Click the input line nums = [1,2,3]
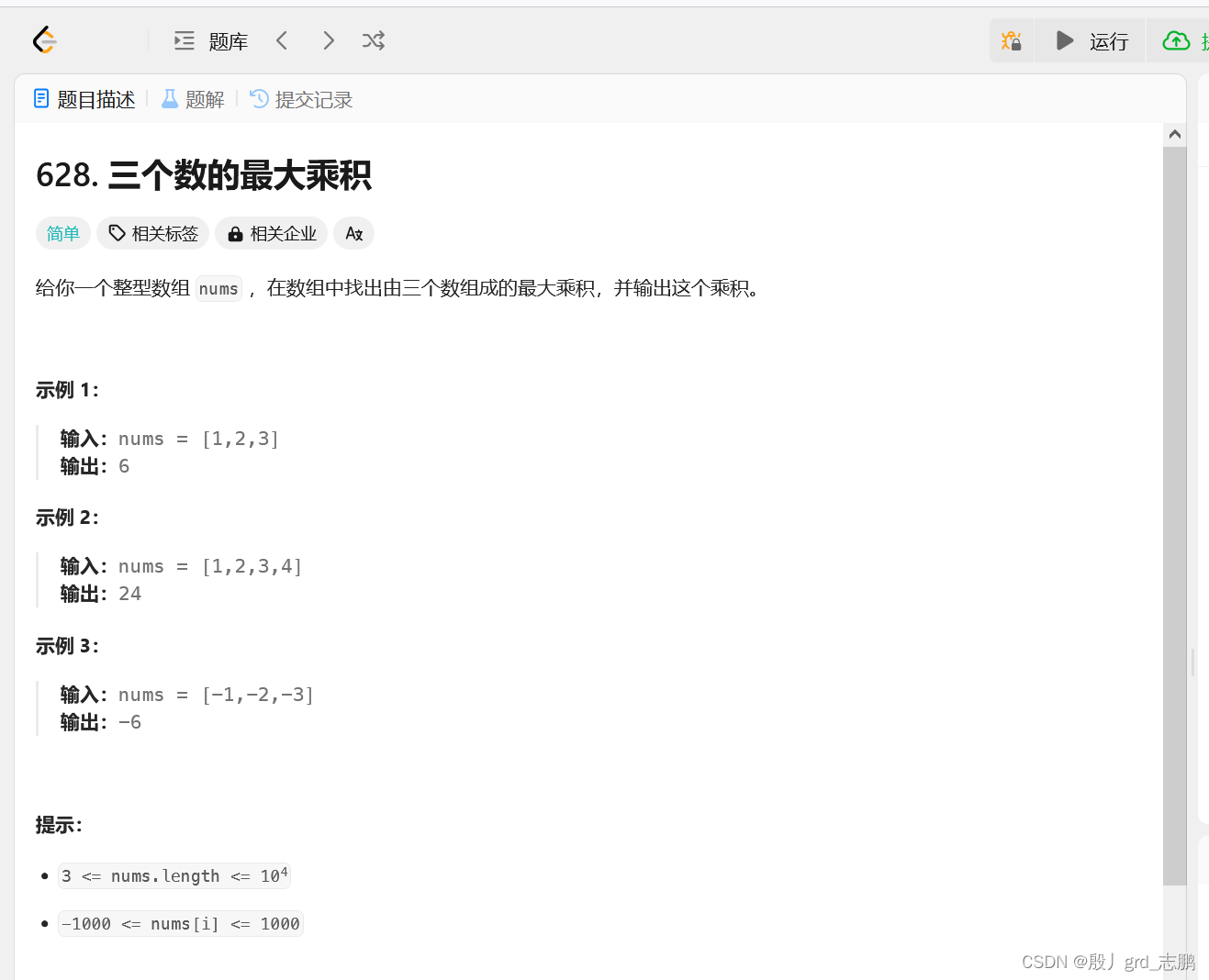Viewport: 1209px width, 980px height. [x=170, y=439]
